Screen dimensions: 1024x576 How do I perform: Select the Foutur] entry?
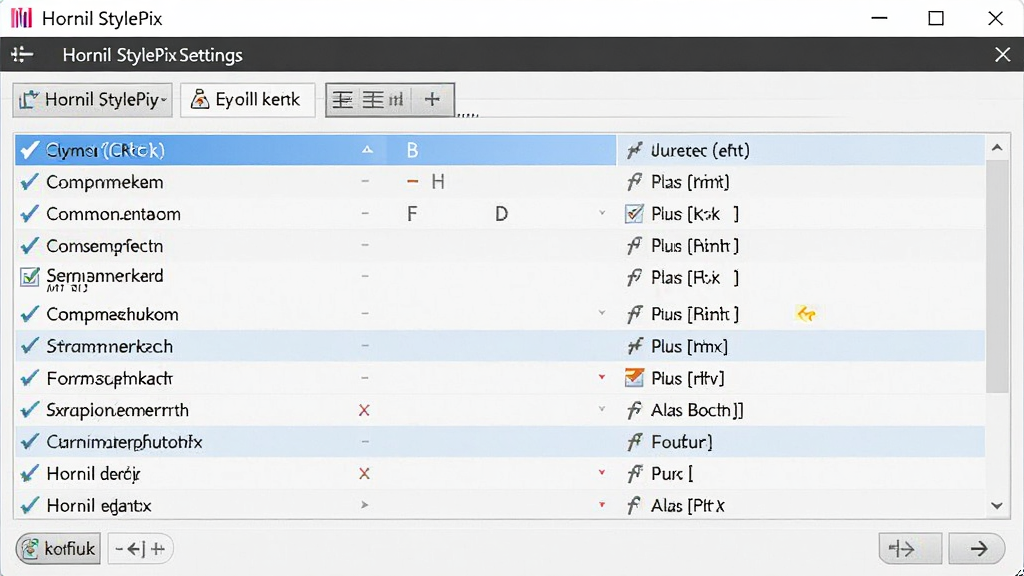(x=681, y=442)
